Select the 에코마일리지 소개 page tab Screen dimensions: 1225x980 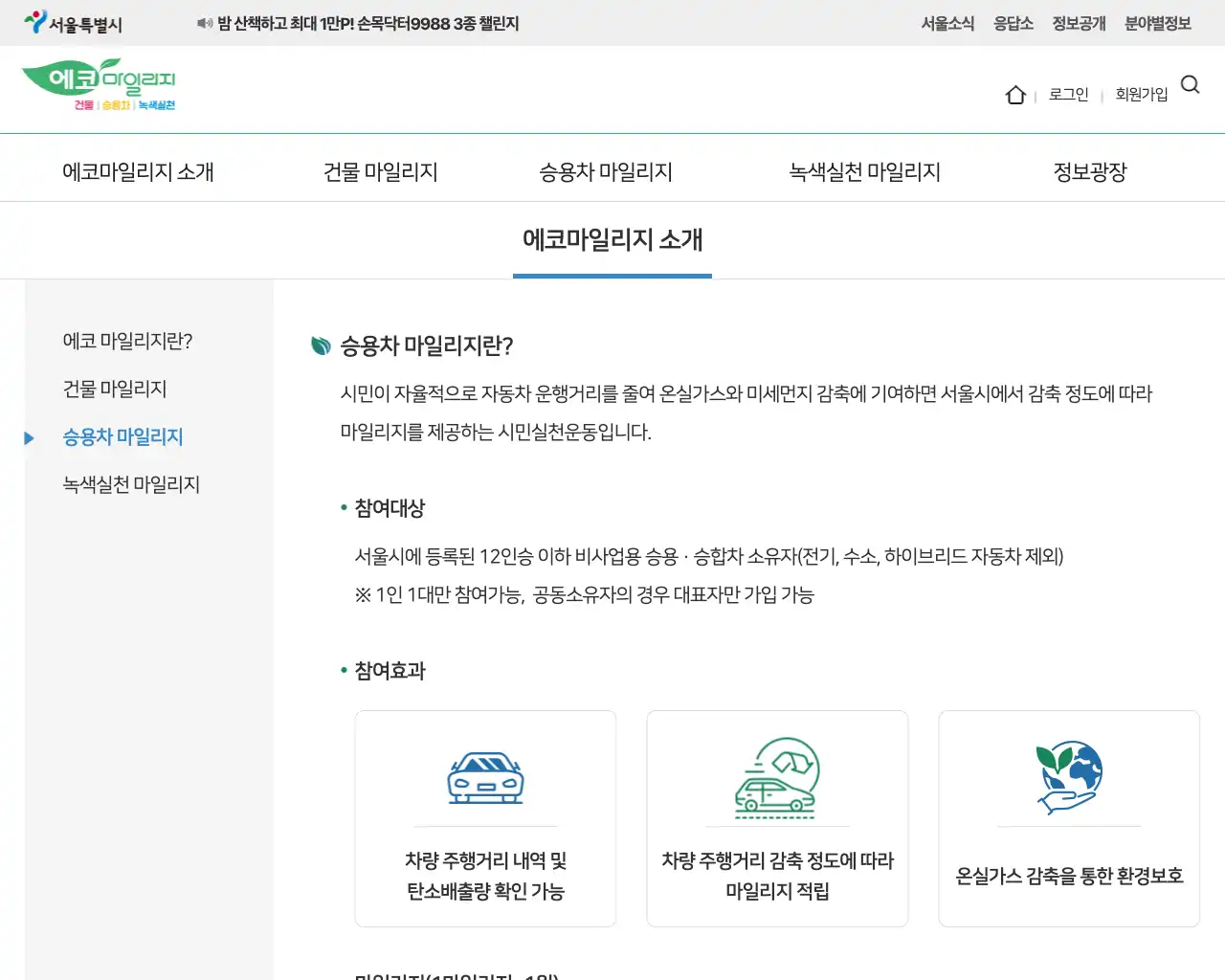[x=612, y=240]
